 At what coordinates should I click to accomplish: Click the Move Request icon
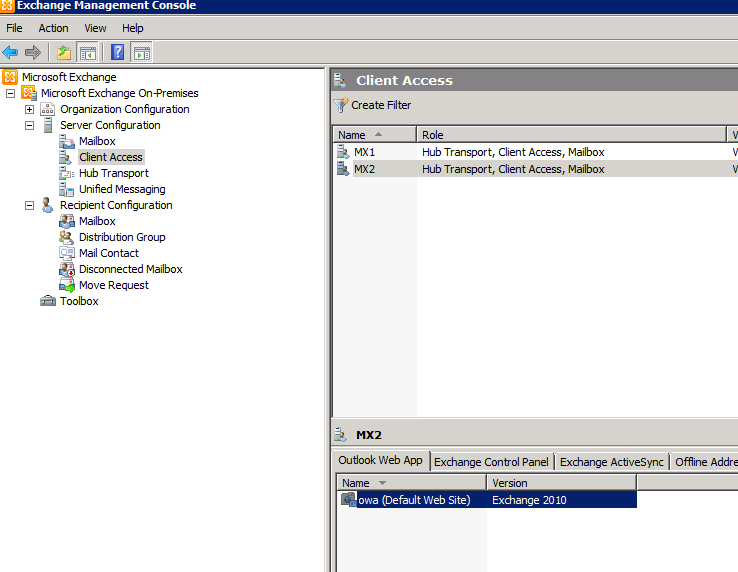(67, 285)
